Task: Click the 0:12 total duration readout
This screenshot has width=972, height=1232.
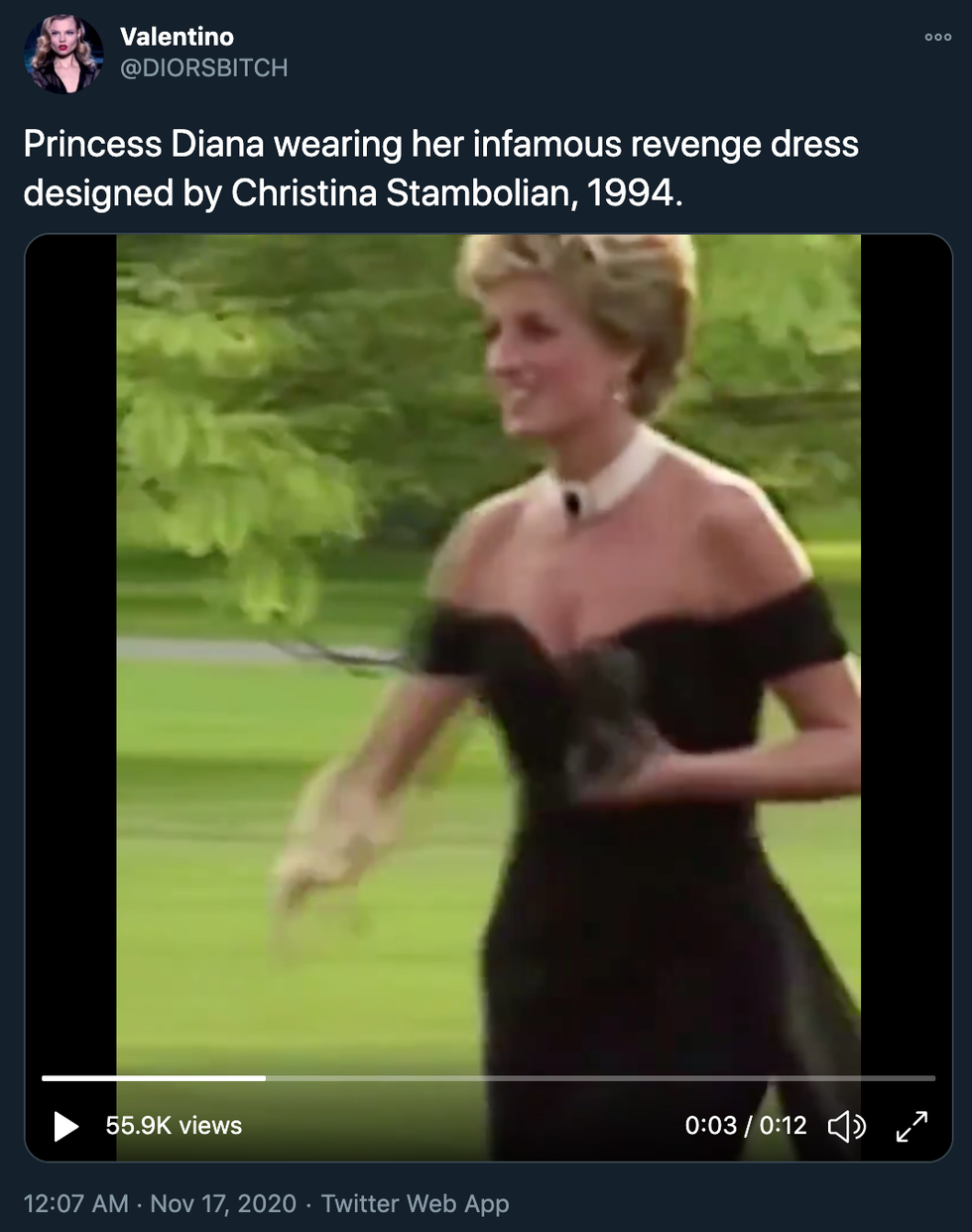Action: tap(784, 1126)
